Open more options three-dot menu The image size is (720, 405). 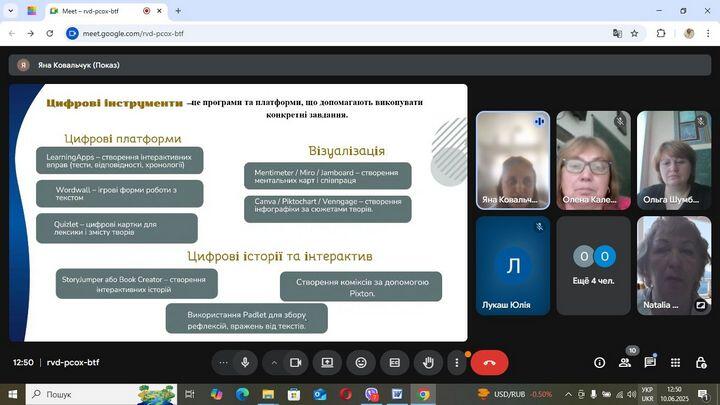click(x=456, y=363)
